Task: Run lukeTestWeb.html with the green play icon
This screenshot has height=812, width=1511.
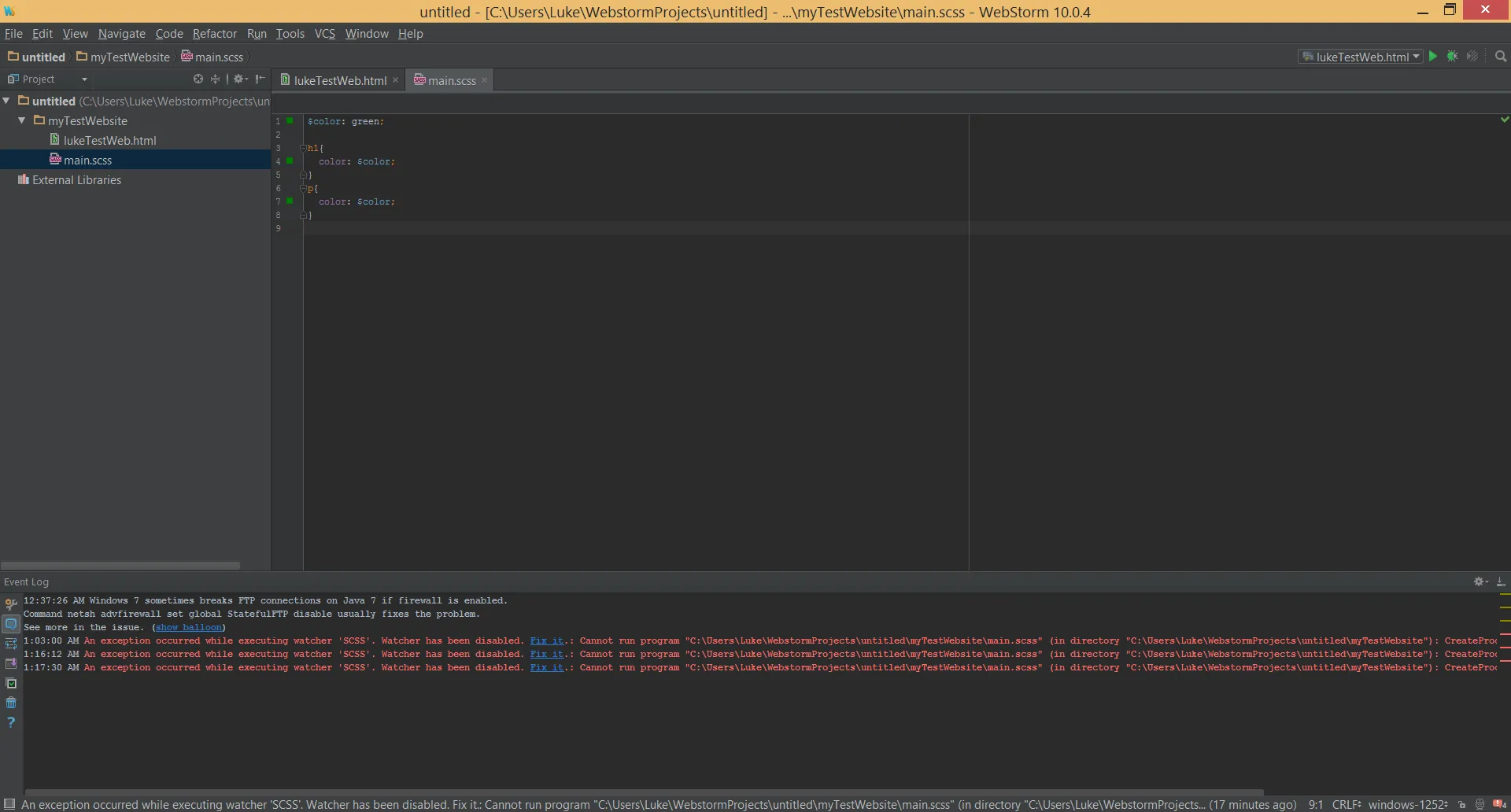Action: [1433, 57]
